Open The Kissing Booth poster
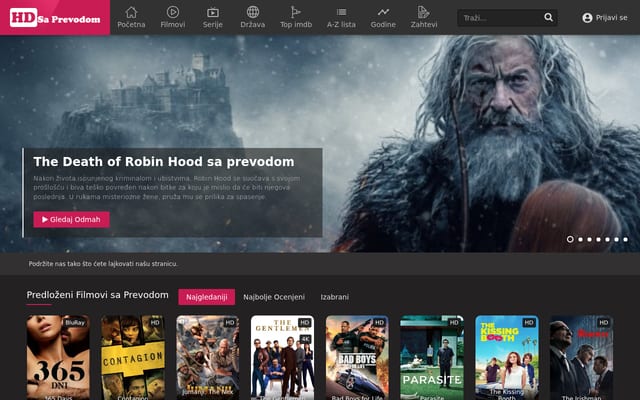 507,358
